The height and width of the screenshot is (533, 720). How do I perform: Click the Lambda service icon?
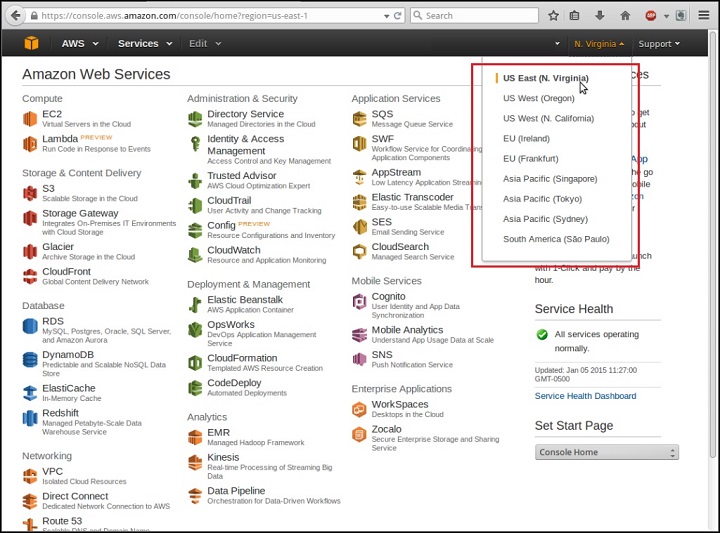(x=30, y=144)
